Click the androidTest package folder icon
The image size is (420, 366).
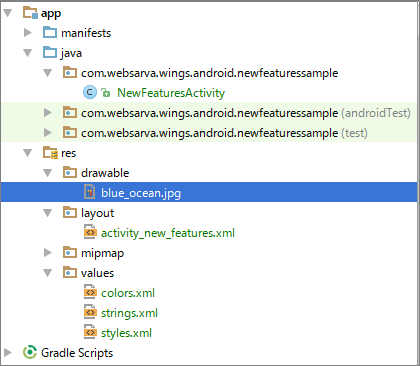tap(70, 113)
